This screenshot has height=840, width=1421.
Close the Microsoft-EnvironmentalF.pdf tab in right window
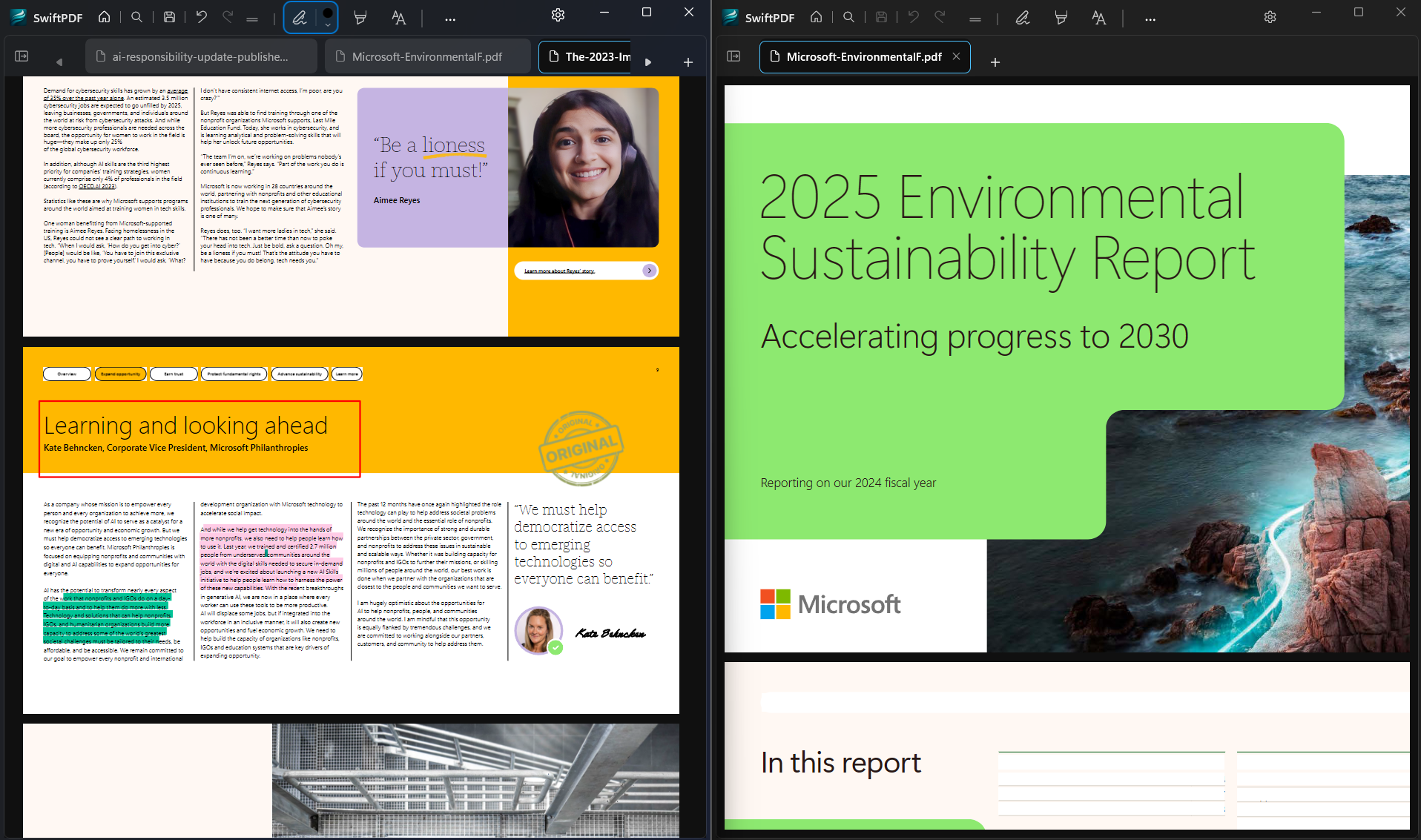point(956,56)
